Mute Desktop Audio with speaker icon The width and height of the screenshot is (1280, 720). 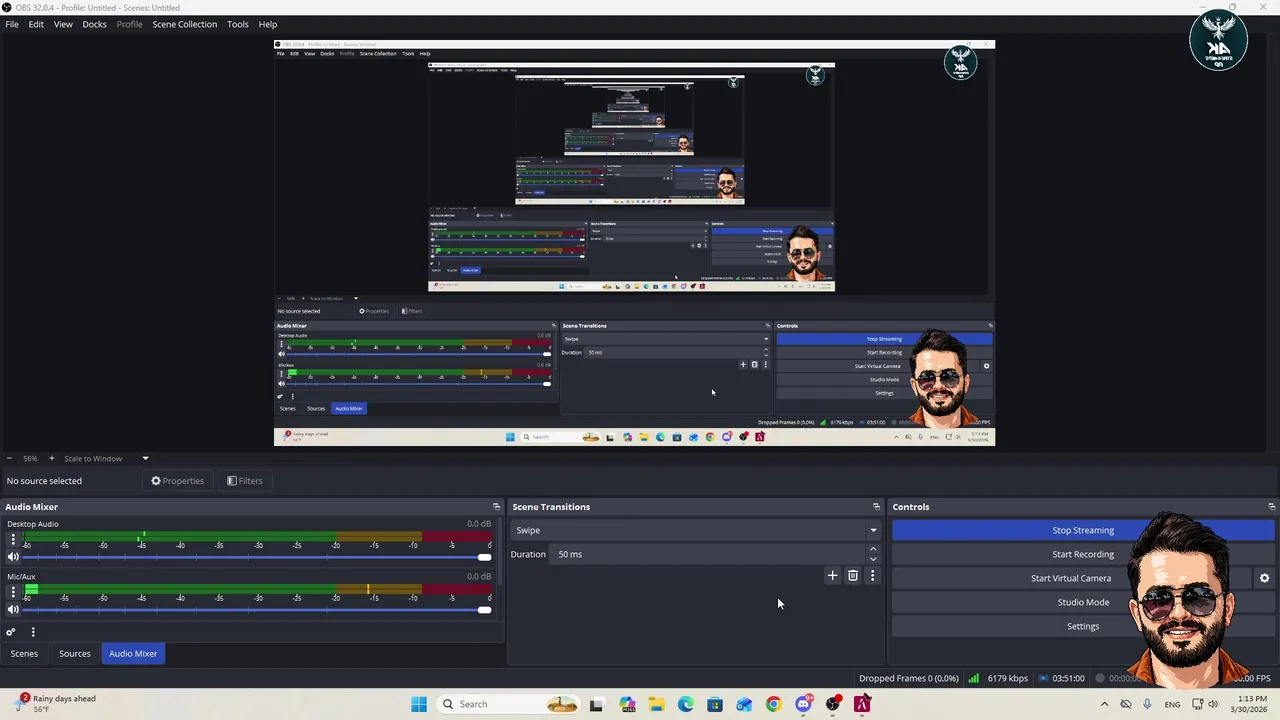pyautogui.click(x=13, y=557)
